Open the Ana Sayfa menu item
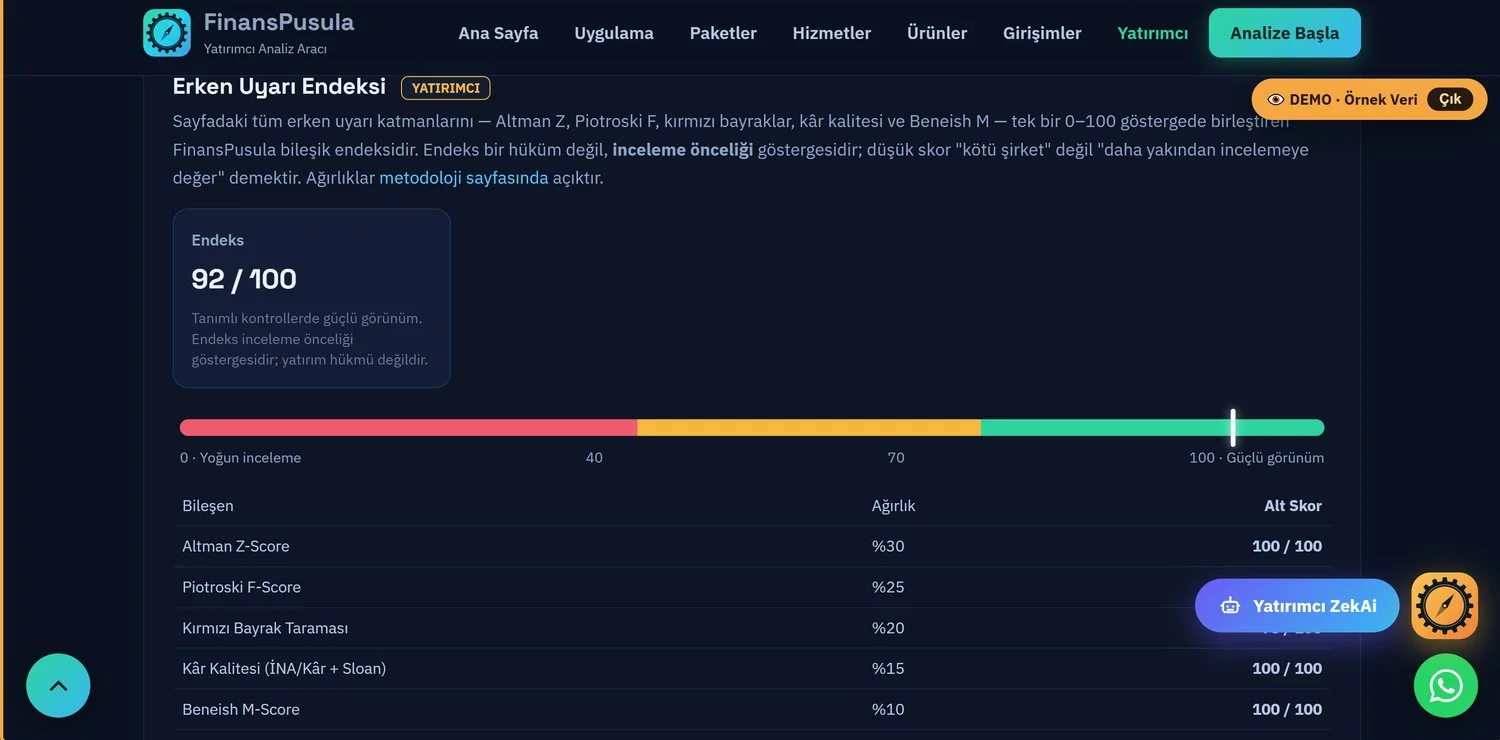 (x=498, y=33)
